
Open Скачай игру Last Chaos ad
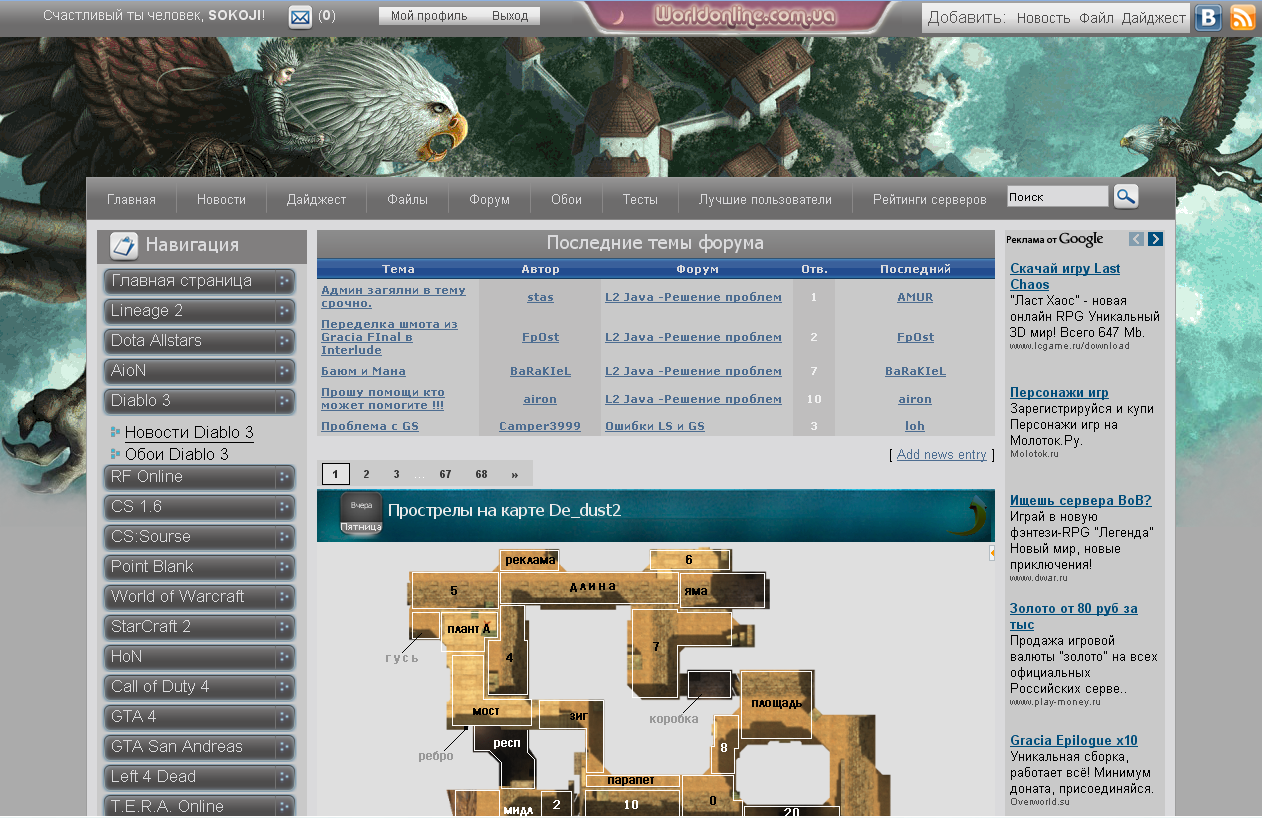point(1065,276)
